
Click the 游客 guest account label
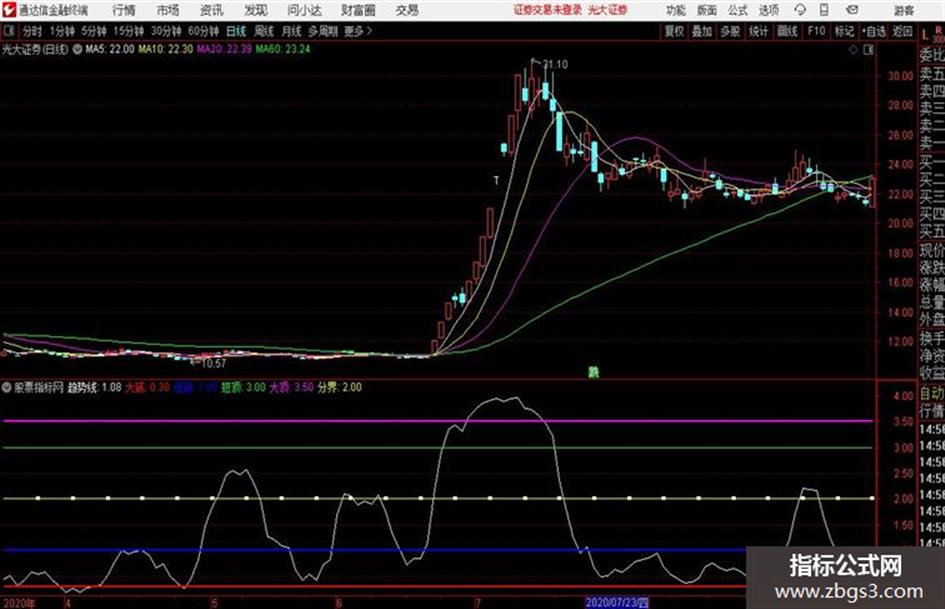click(x=904, y=10)
